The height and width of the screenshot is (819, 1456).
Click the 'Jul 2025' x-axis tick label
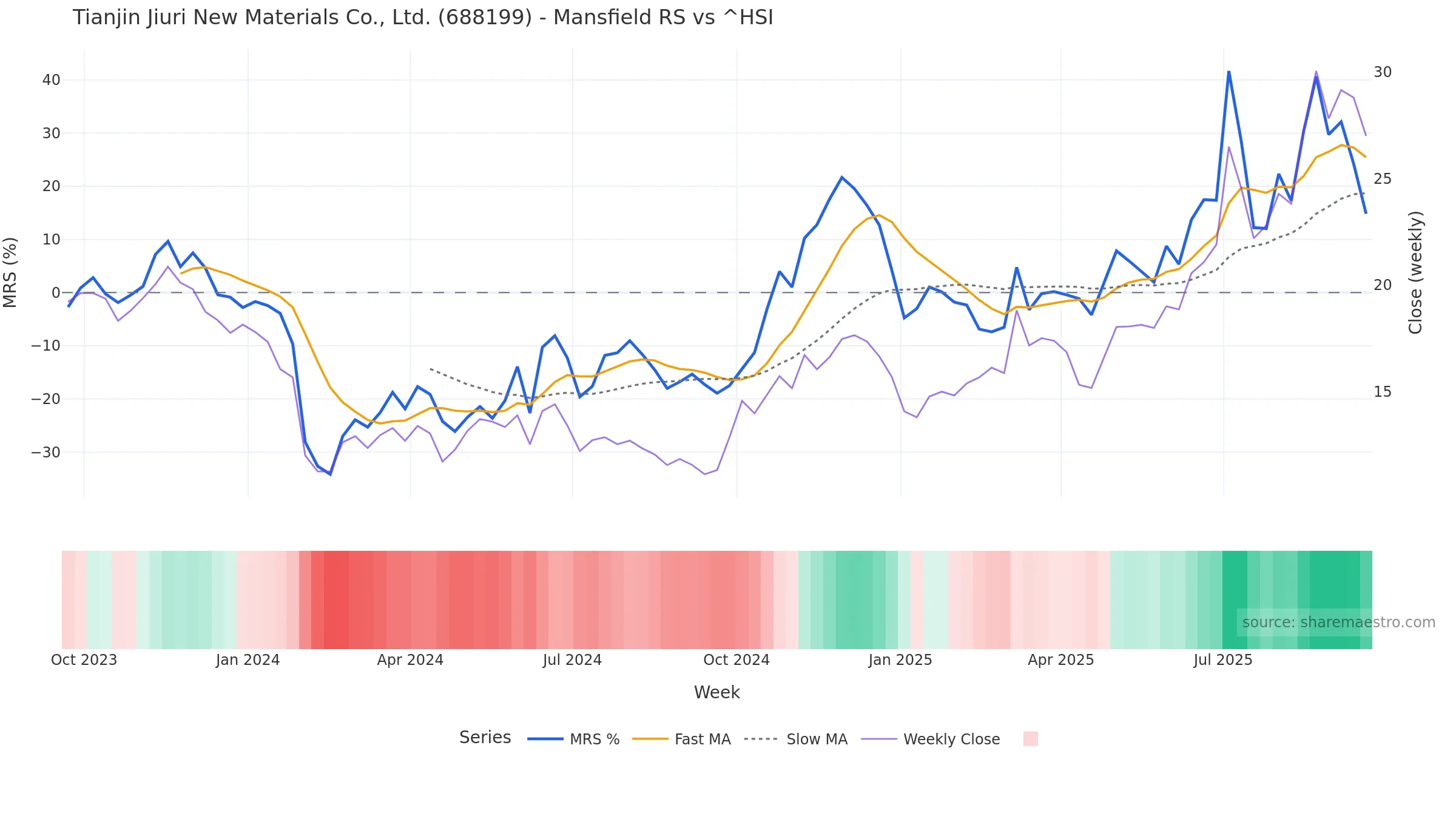1223,660
